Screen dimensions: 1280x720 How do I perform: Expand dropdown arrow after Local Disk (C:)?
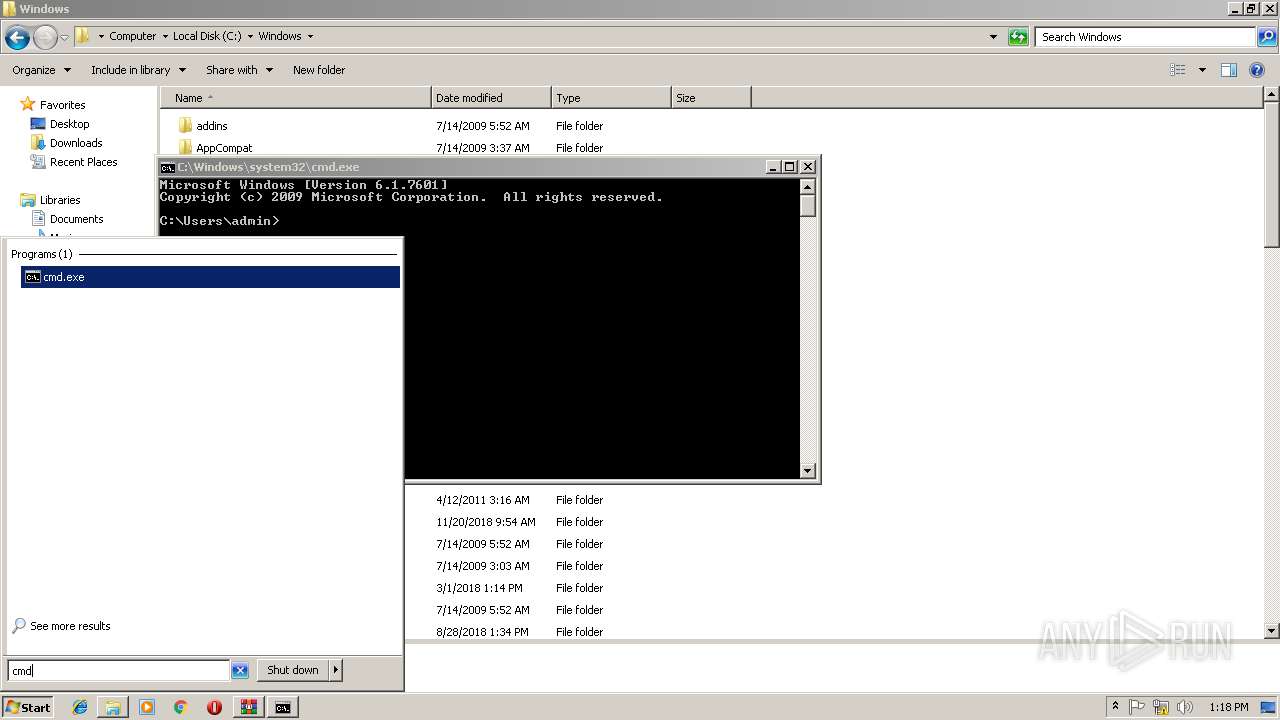[x=250, y=36]
